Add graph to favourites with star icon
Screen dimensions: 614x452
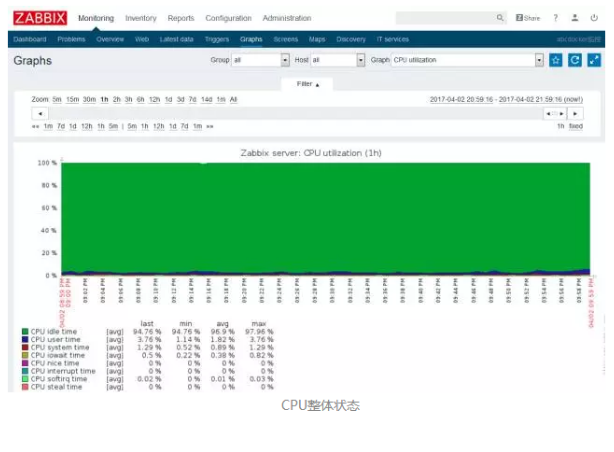click(x=556, y=60)
